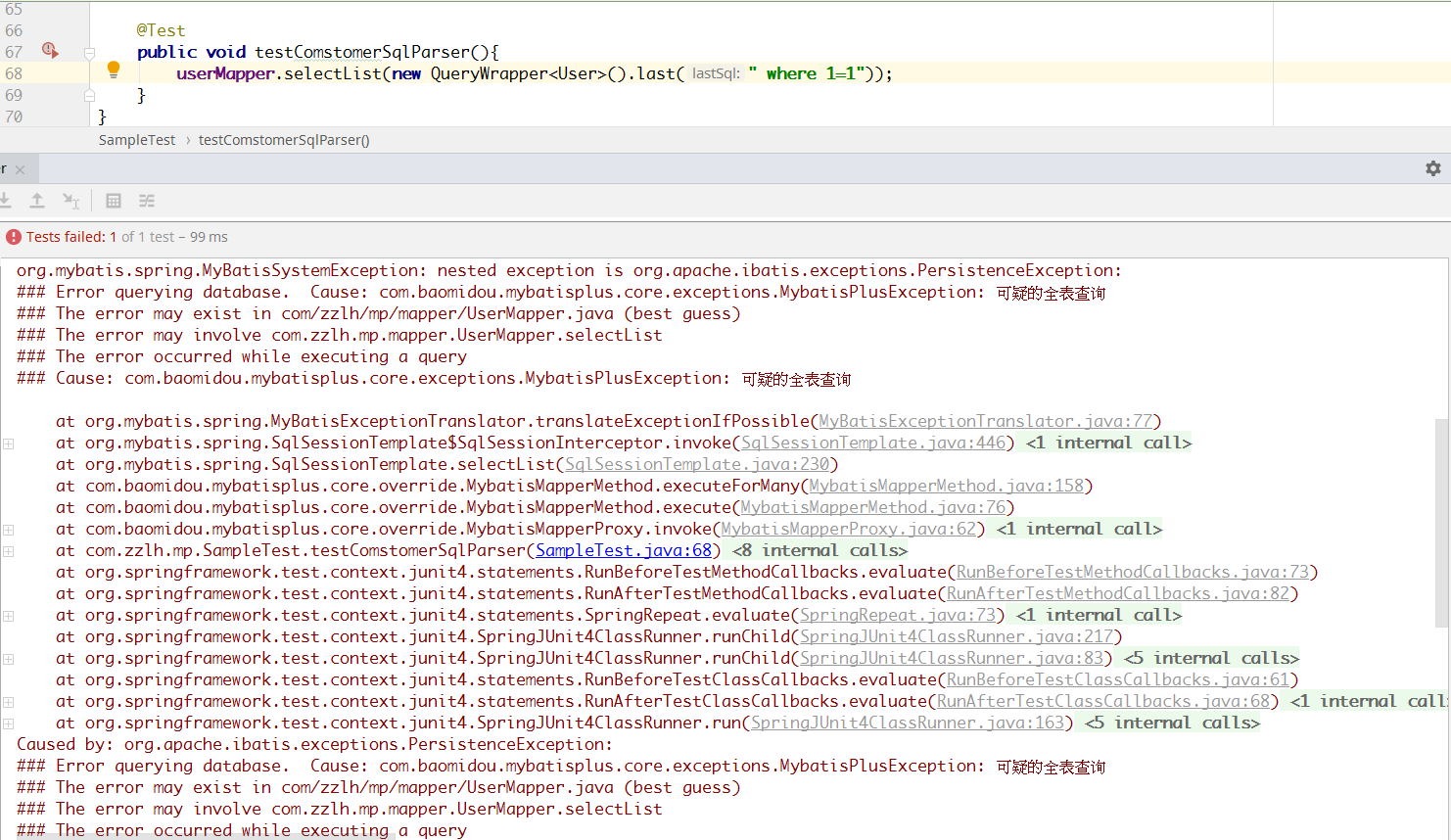
Task: Expand '<1 internal call>' after SpringRepeat.java:73
Action: (1099, 615)
